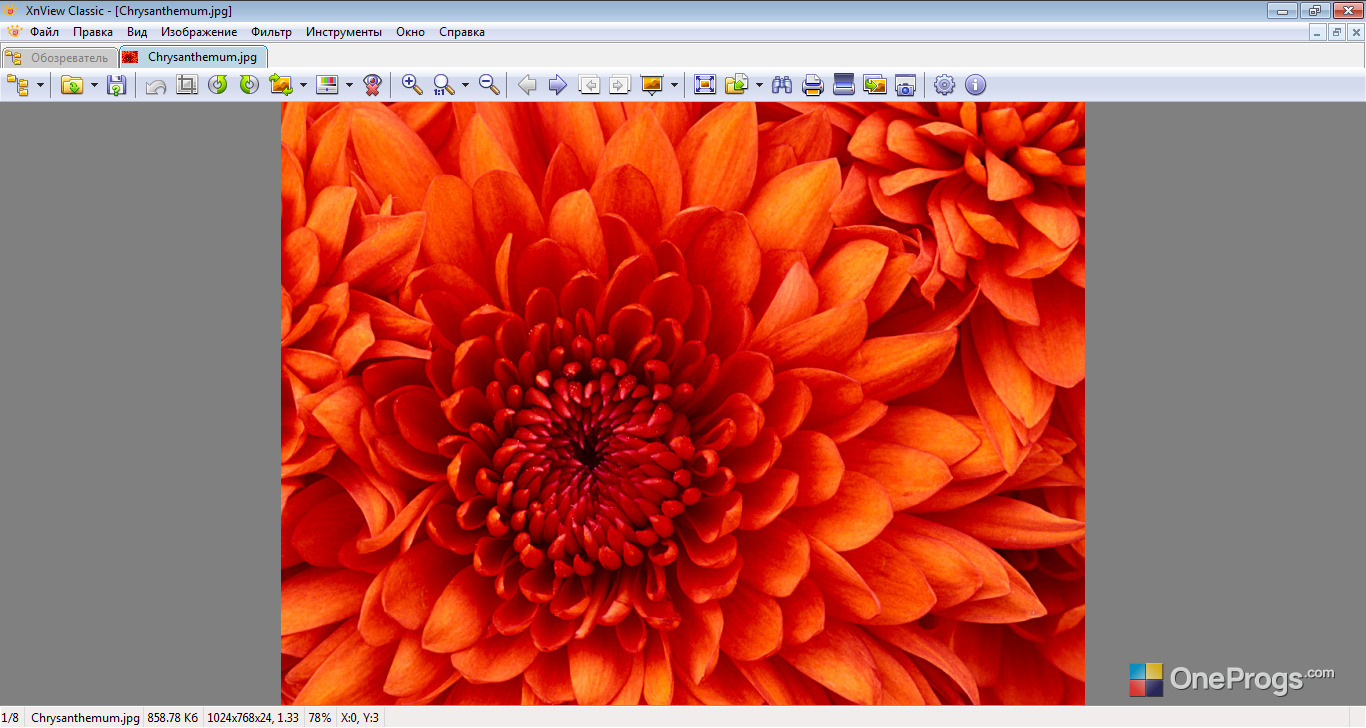
Task: Minimize the inner document window
Action: click(x=1317, y=32)
